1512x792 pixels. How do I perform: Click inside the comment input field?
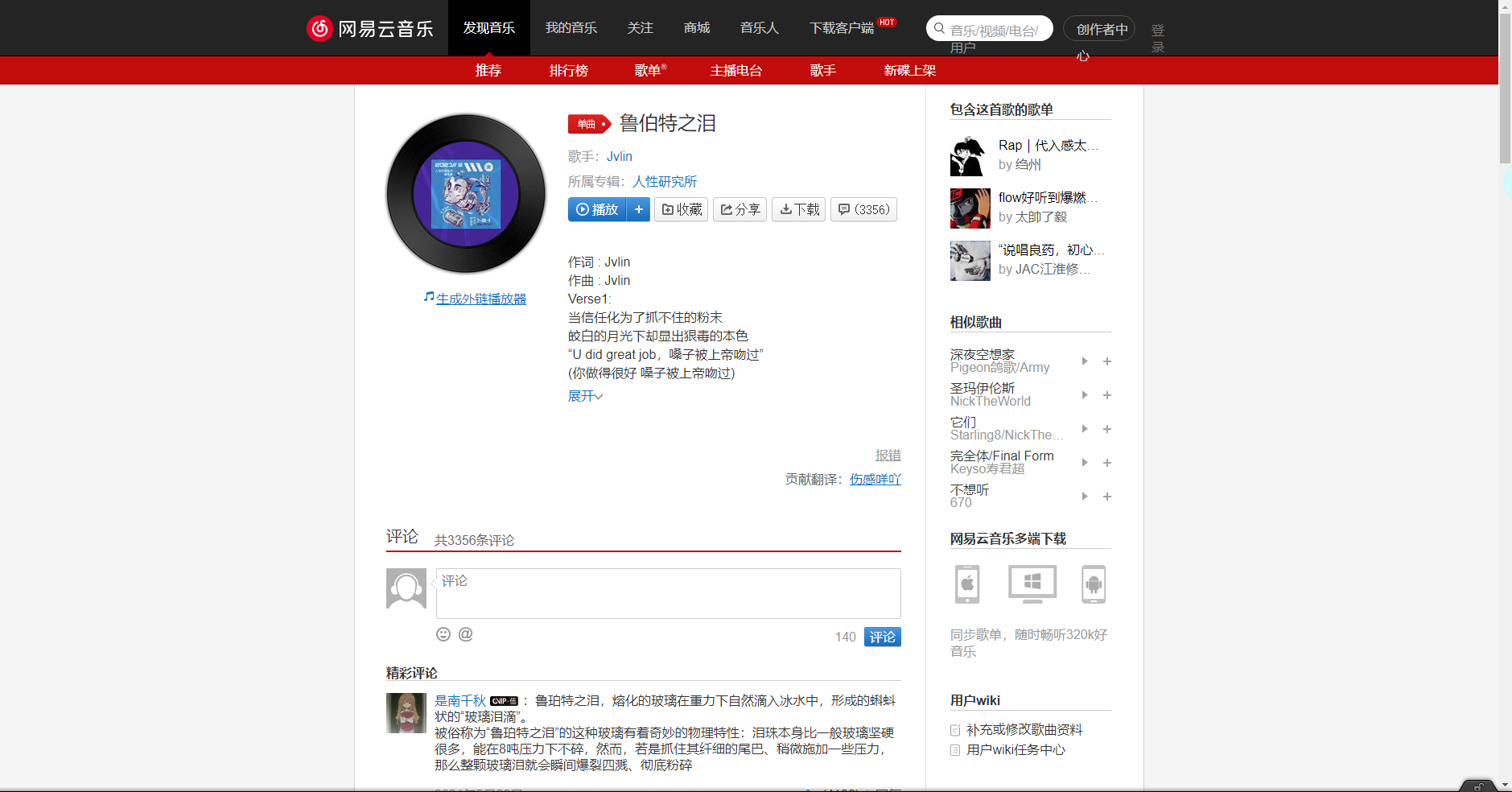tap(668, 593)
